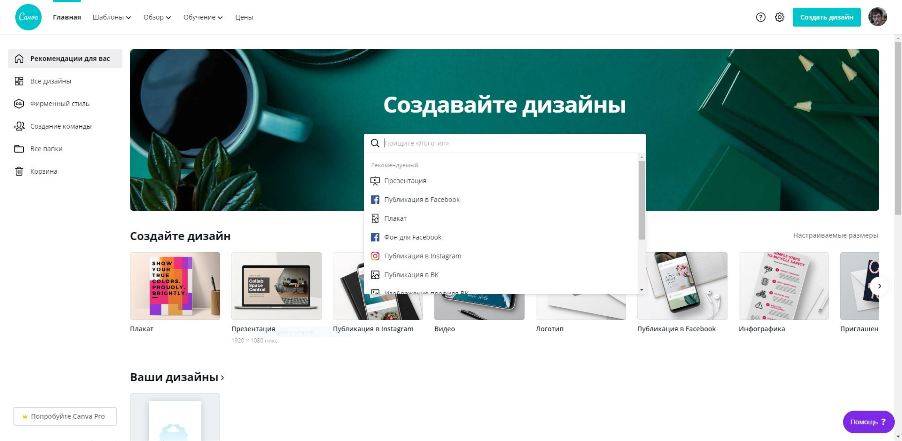Select the home icon for Рекомендации для вас
The height and width of the screenshot is (441, 902).
pos(19,59)
